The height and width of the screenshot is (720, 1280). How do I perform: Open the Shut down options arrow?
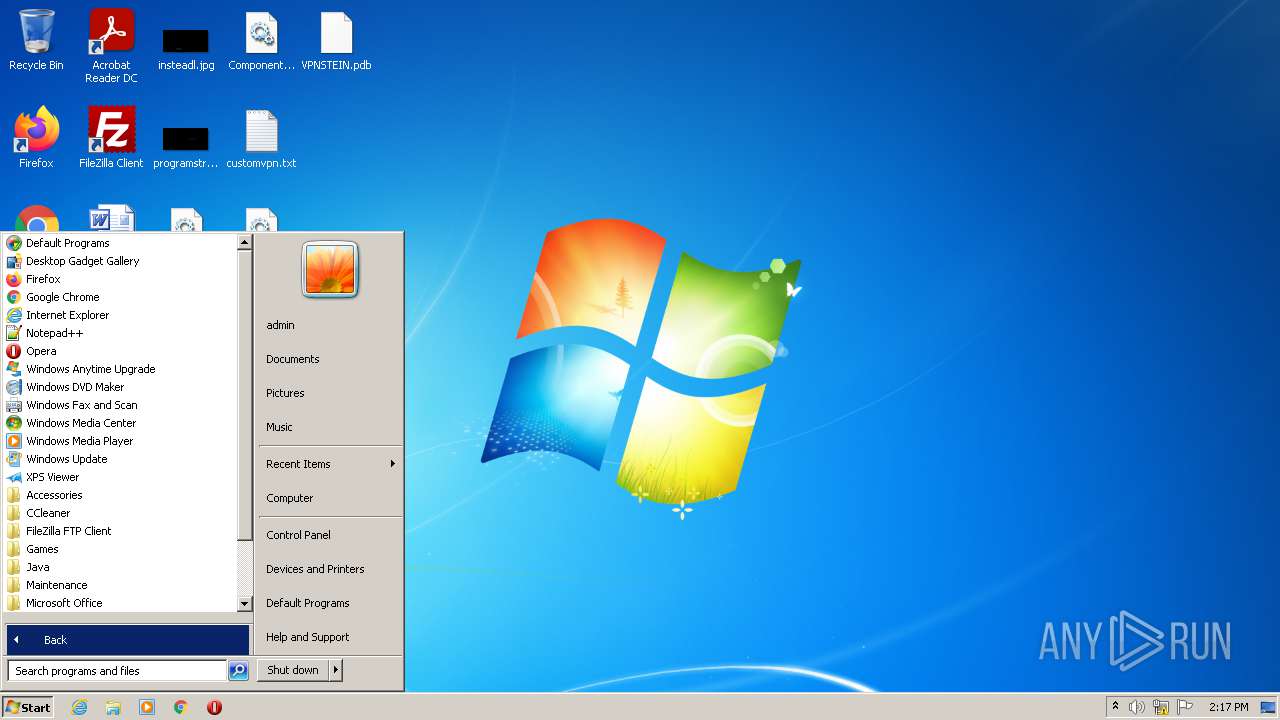click(336, 670)
